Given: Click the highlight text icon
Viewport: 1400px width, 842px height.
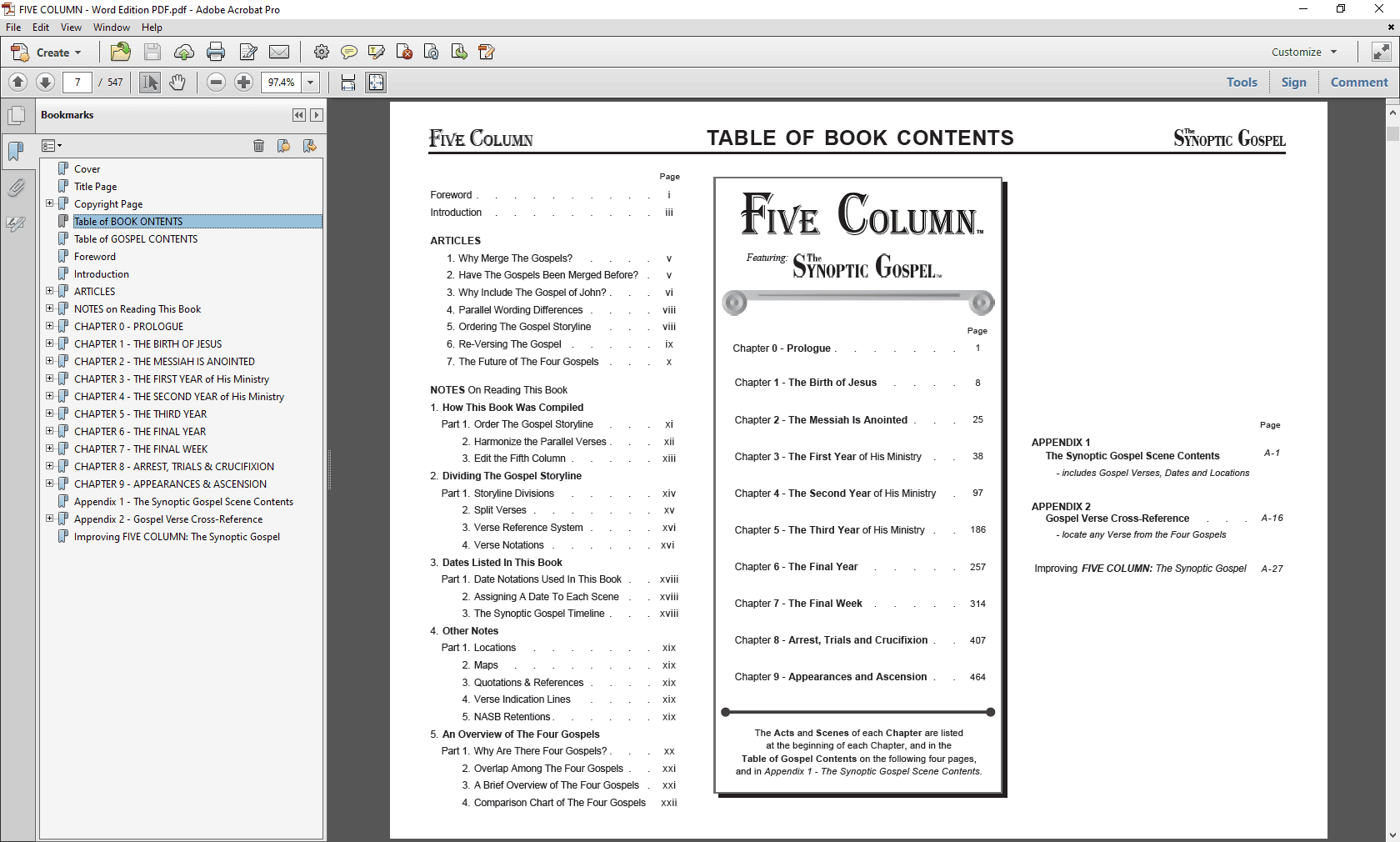Looking at the screenshot, I should pos(376,53).
